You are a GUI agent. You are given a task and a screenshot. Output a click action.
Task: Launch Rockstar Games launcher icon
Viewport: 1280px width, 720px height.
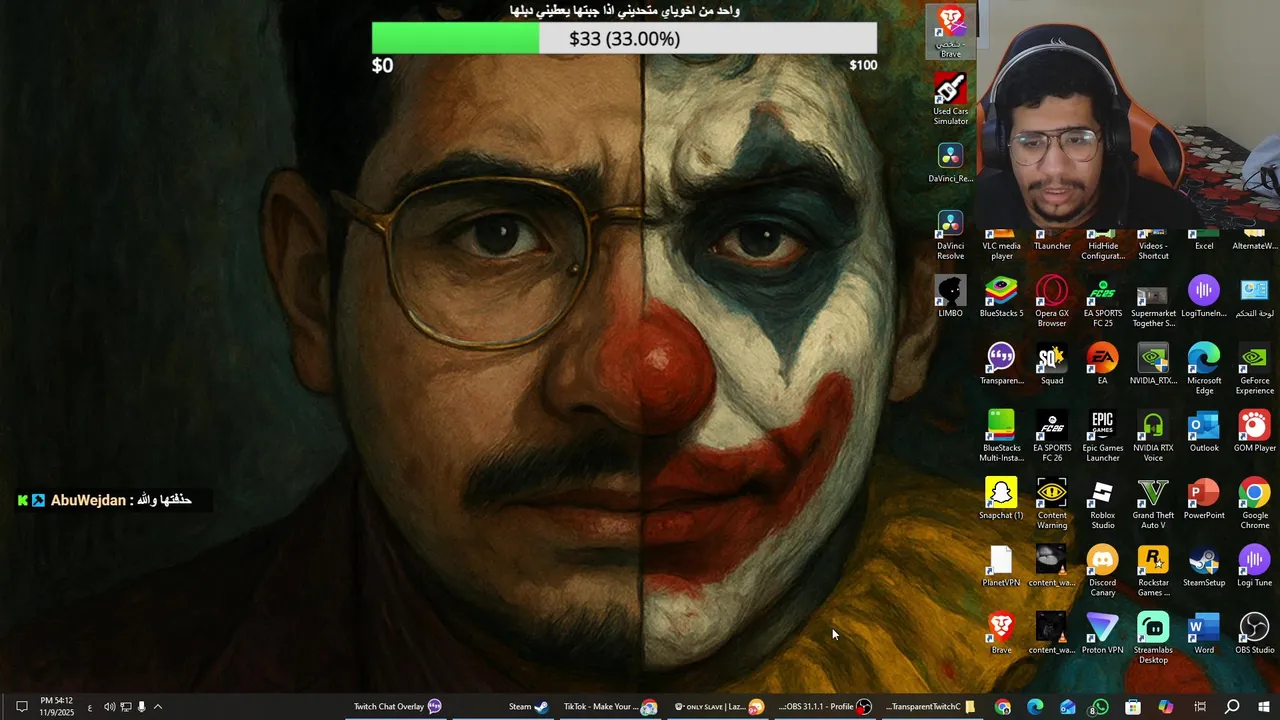[x=1153, y=571]
